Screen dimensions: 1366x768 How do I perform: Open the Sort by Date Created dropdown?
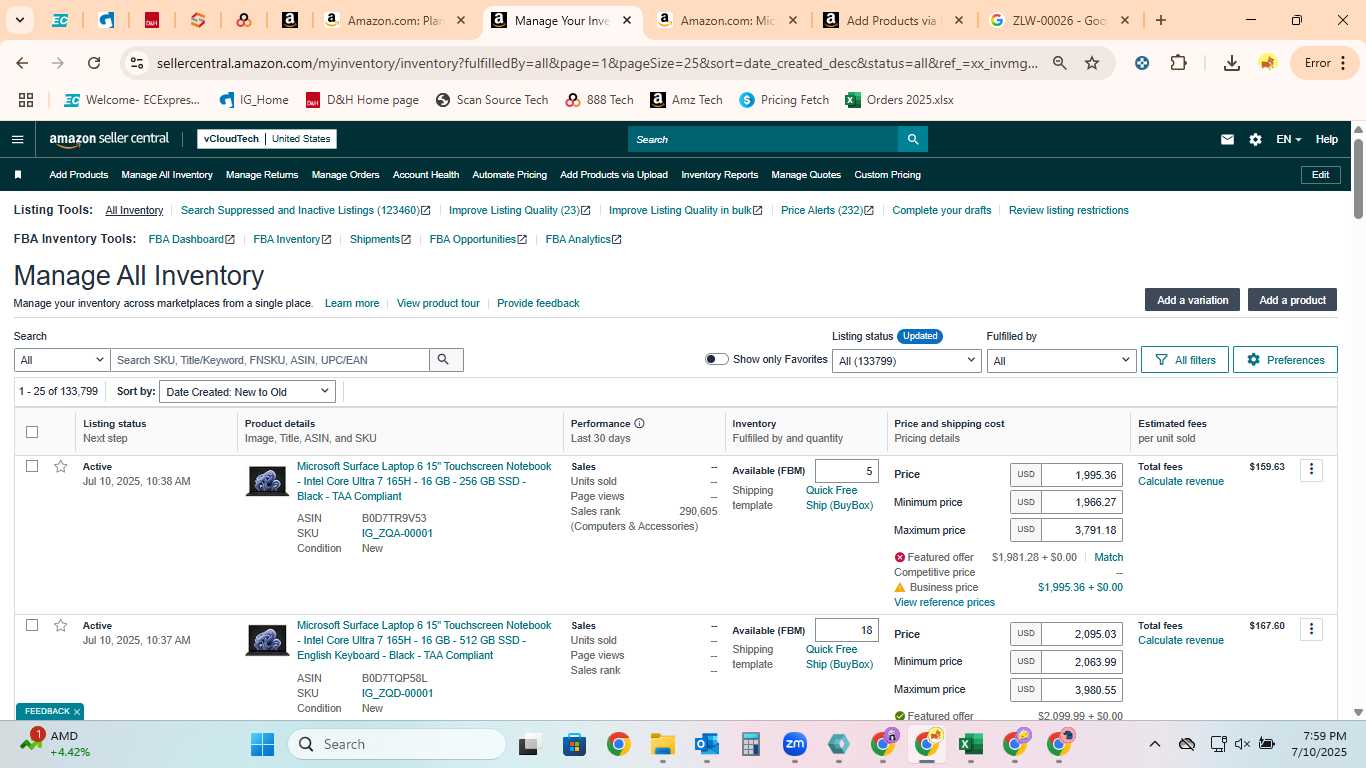pos(247,392)
